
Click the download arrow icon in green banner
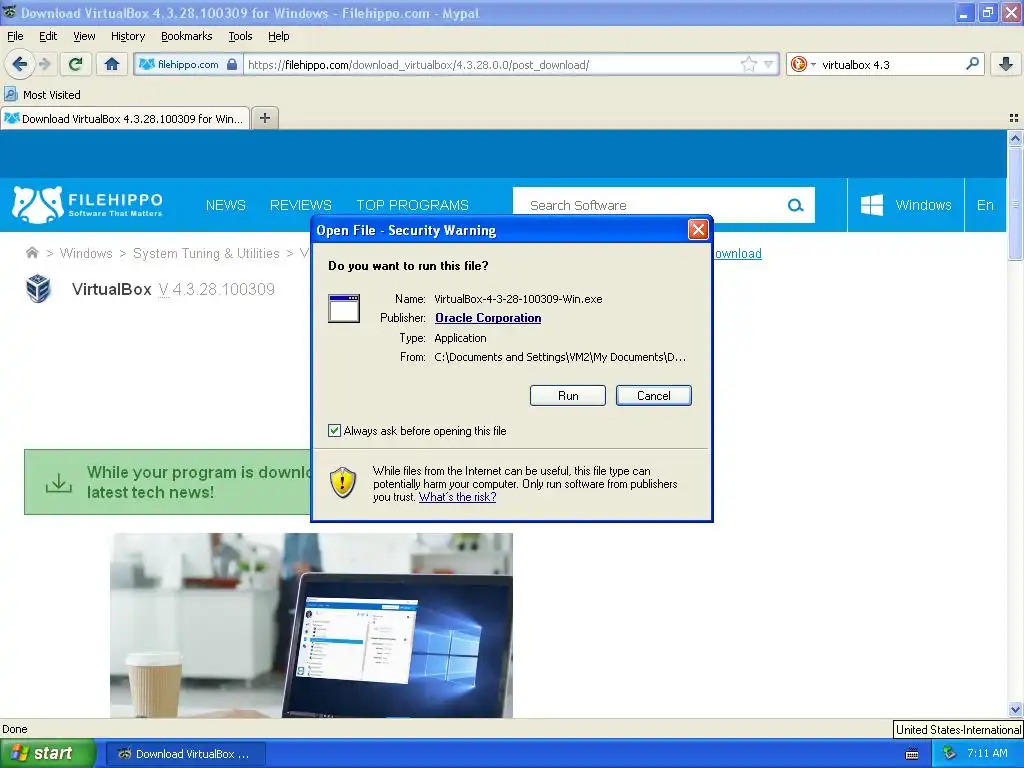59,483
